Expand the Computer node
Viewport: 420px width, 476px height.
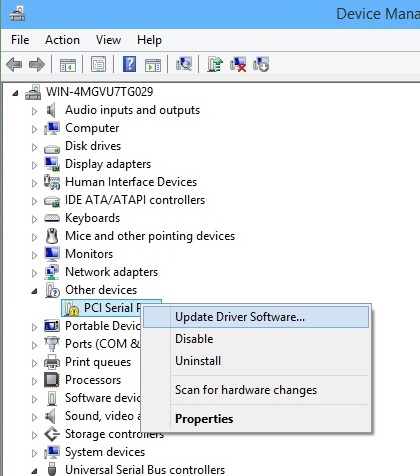(x=34, y=129)
